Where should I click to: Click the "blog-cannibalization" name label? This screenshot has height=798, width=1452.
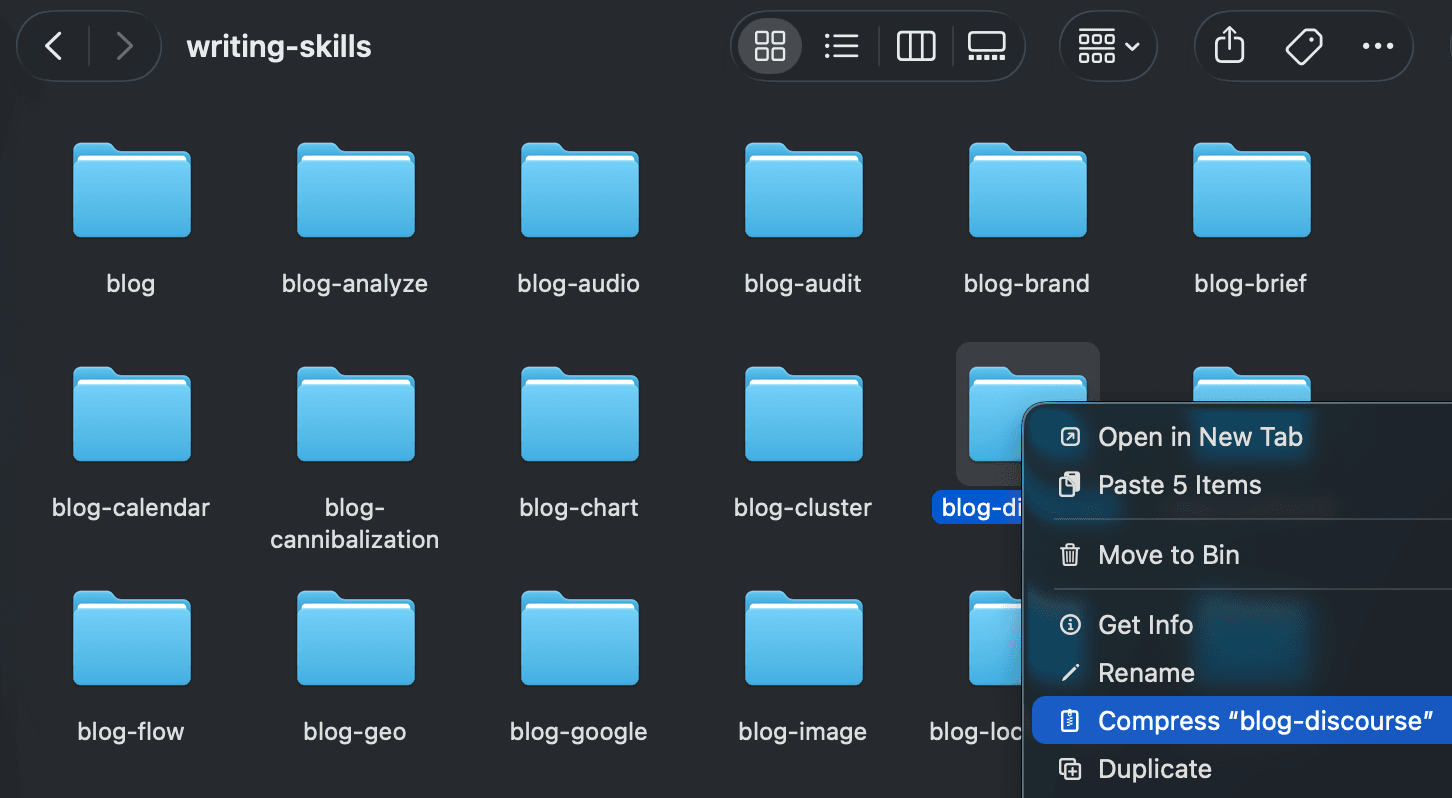[x=355, y=524]
